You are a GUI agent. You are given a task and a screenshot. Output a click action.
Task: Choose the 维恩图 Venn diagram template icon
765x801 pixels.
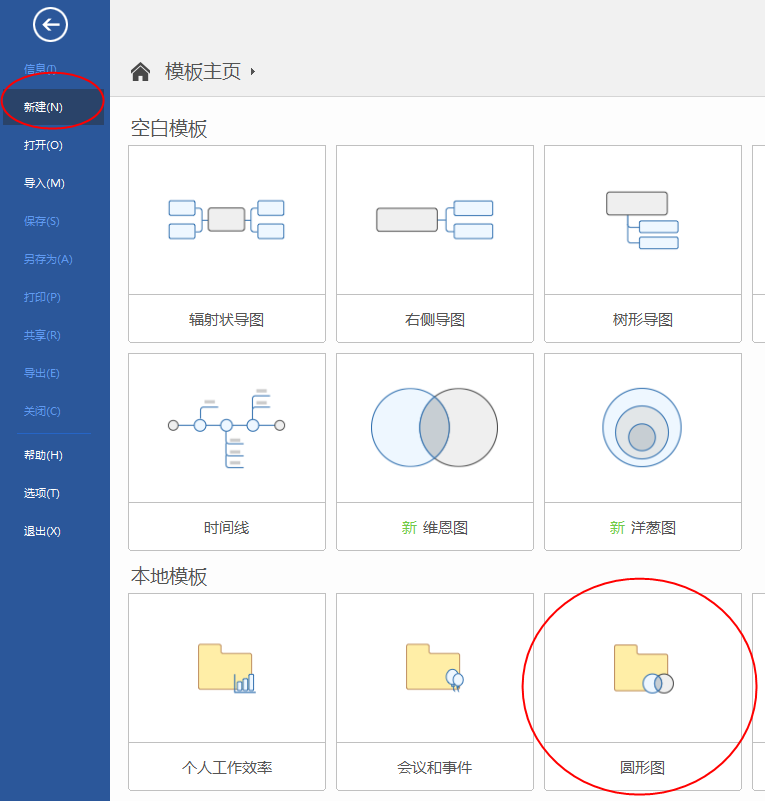[x=434, y=428]
